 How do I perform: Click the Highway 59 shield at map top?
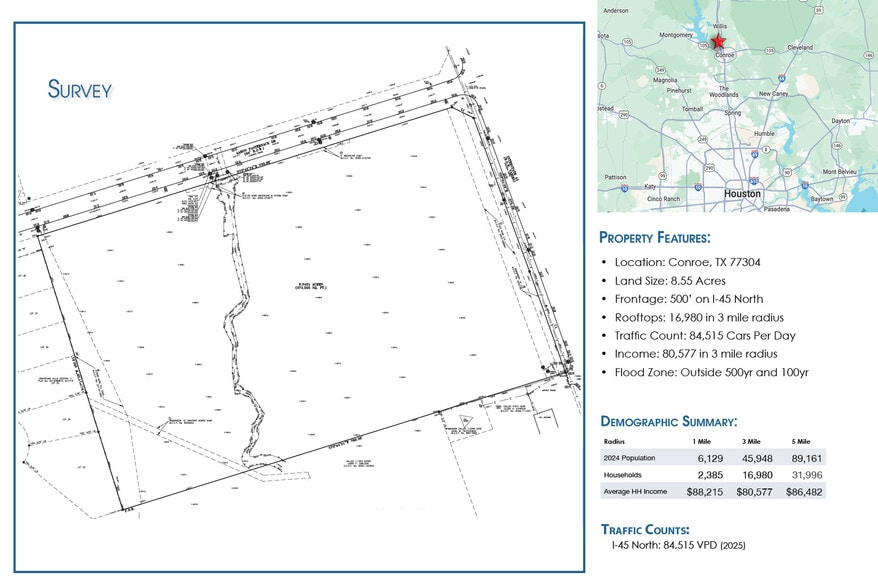tap(818, 10)
